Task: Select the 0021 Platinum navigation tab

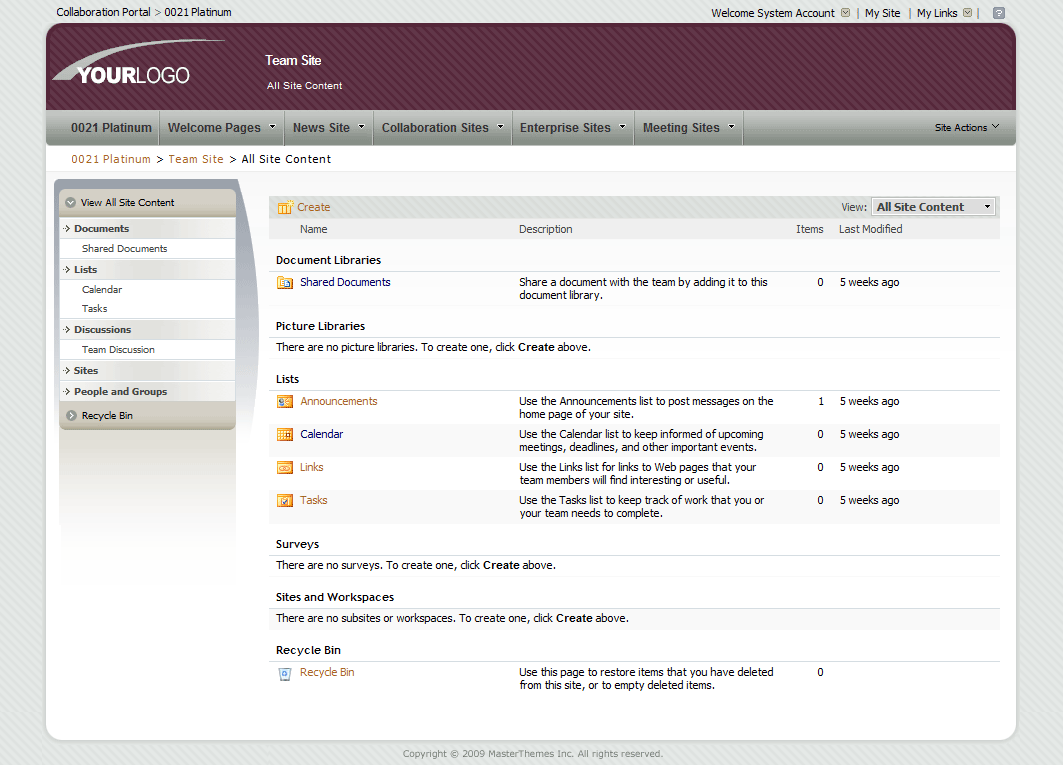Action: [111, 128]
